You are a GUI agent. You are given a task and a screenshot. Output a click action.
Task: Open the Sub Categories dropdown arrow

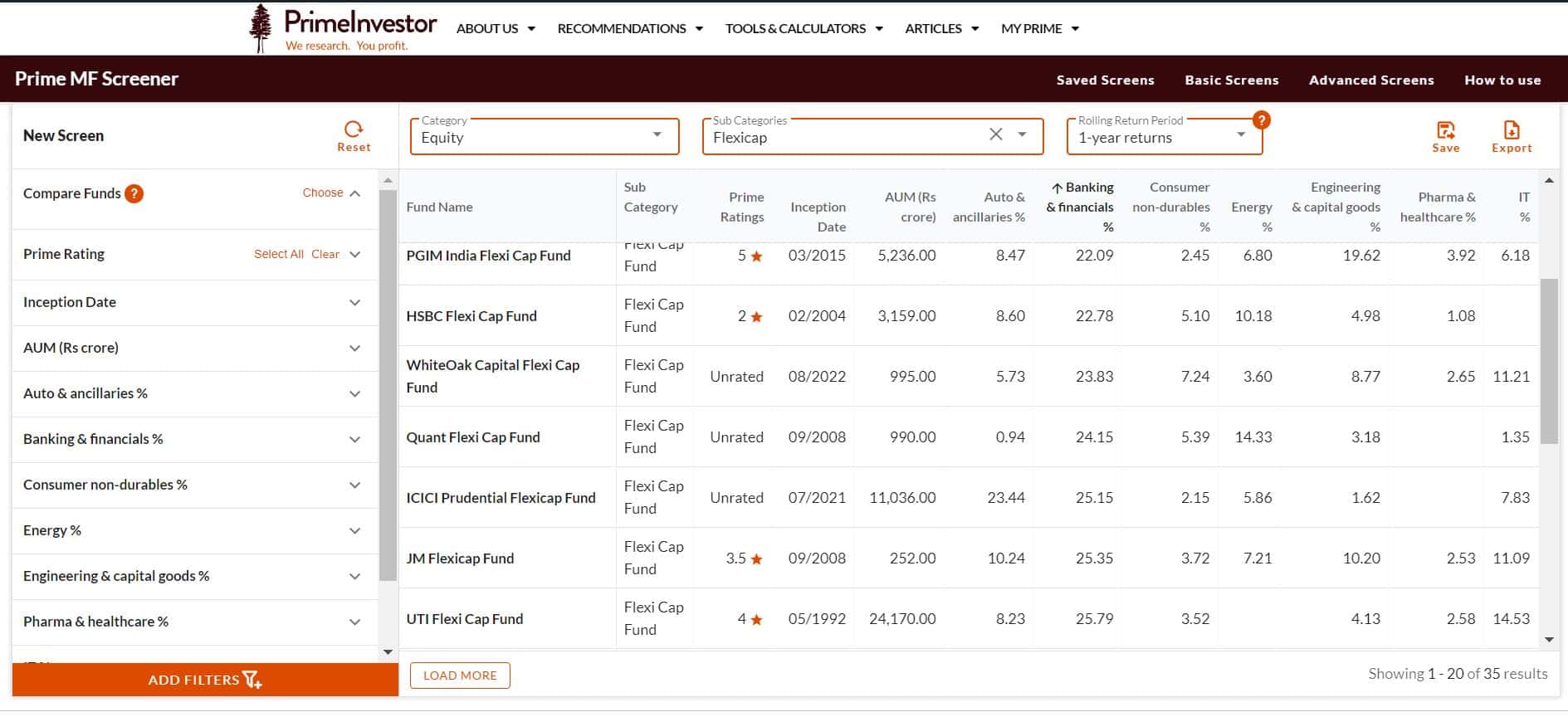[x=1023, y=134]
